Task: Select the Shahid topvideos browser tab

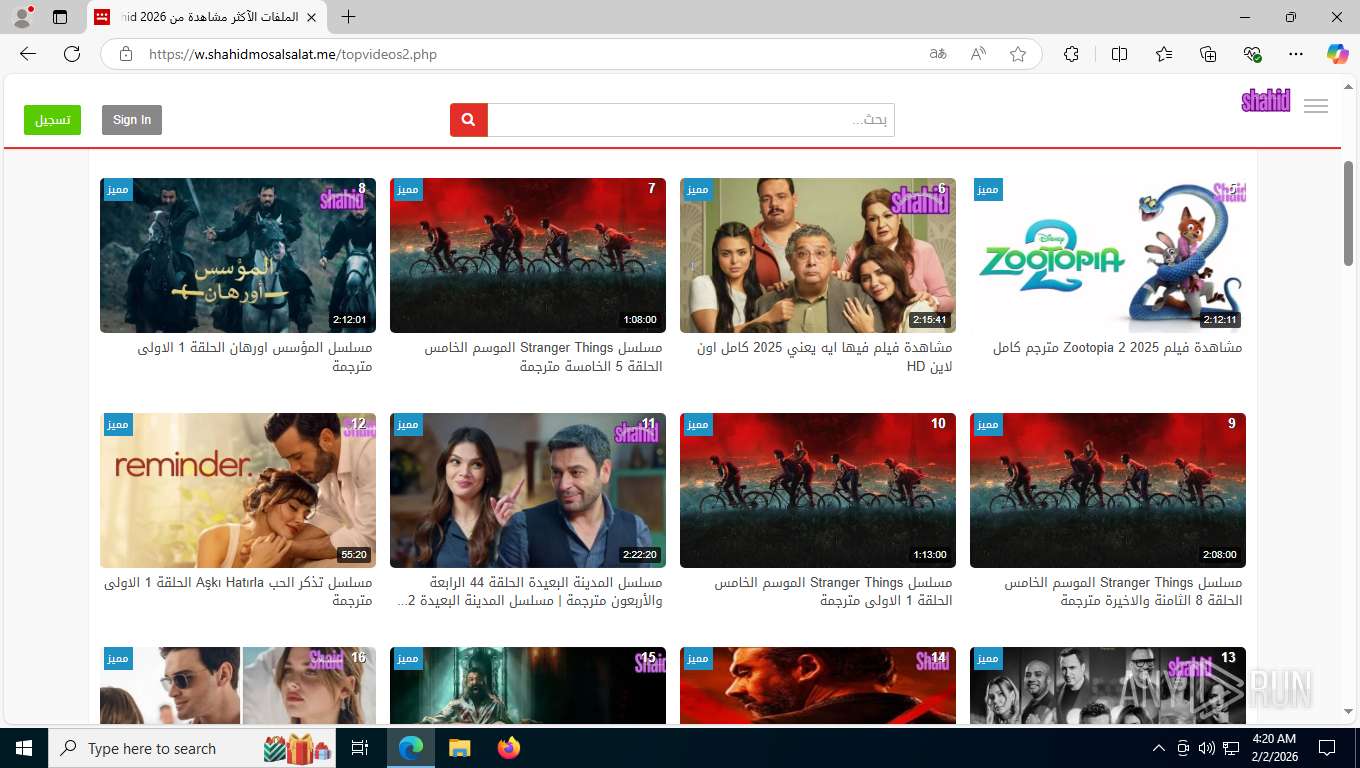Action: [x=207, y=17]
